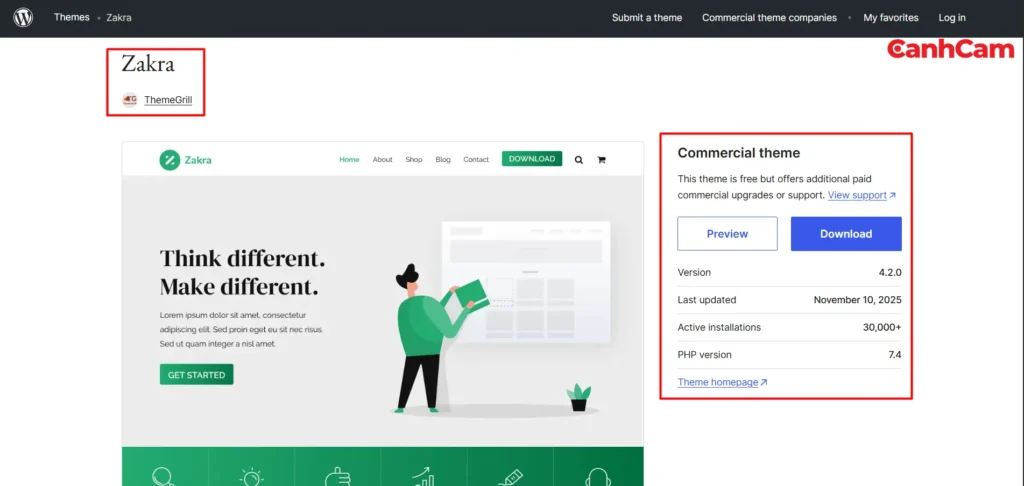Click the Think different headline in preview

click(242, 272)
